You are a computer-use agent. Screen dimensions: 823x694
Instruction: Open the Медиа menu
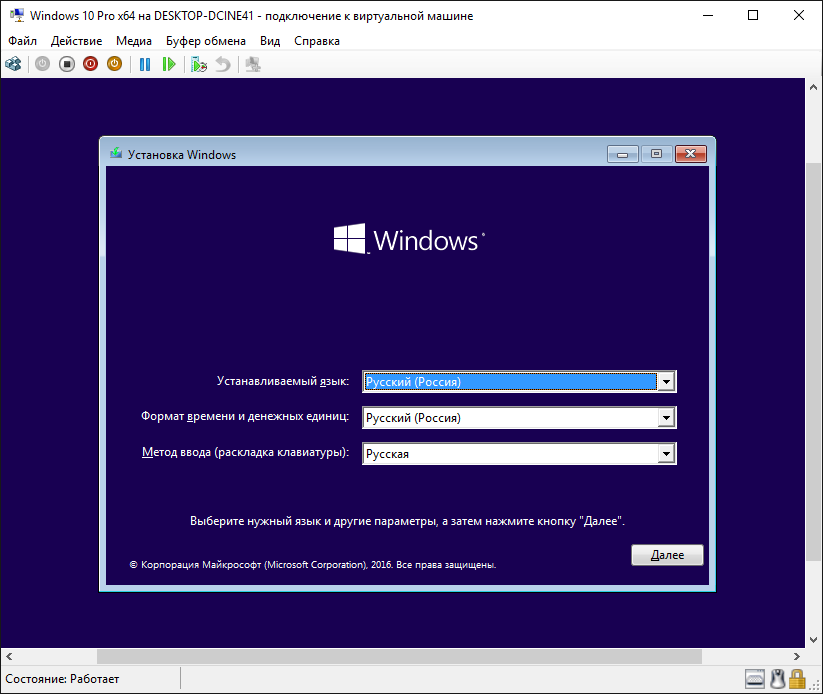pyautogui.click(x=134, y=41)
